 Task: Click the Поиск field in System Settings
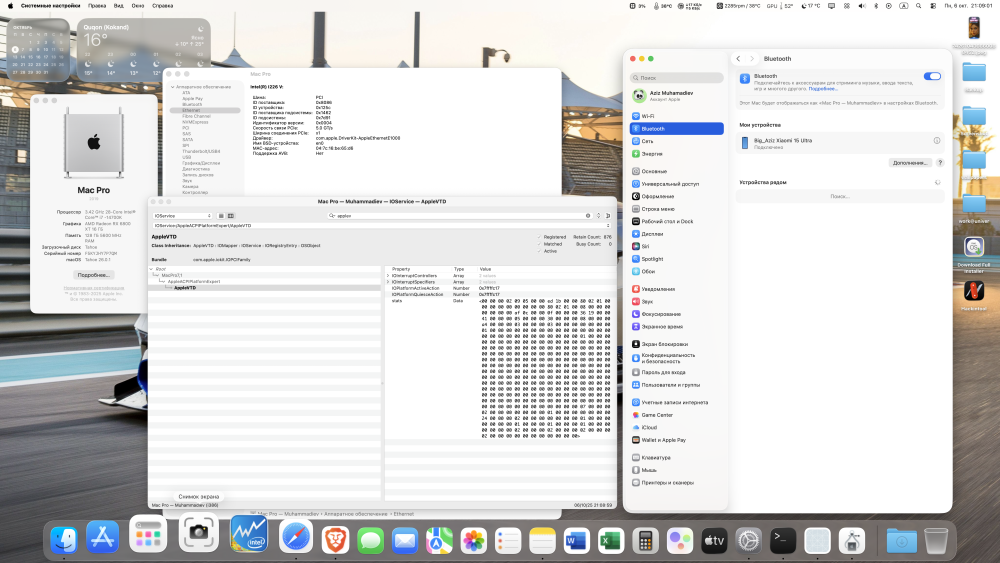(x=677, y=78)
